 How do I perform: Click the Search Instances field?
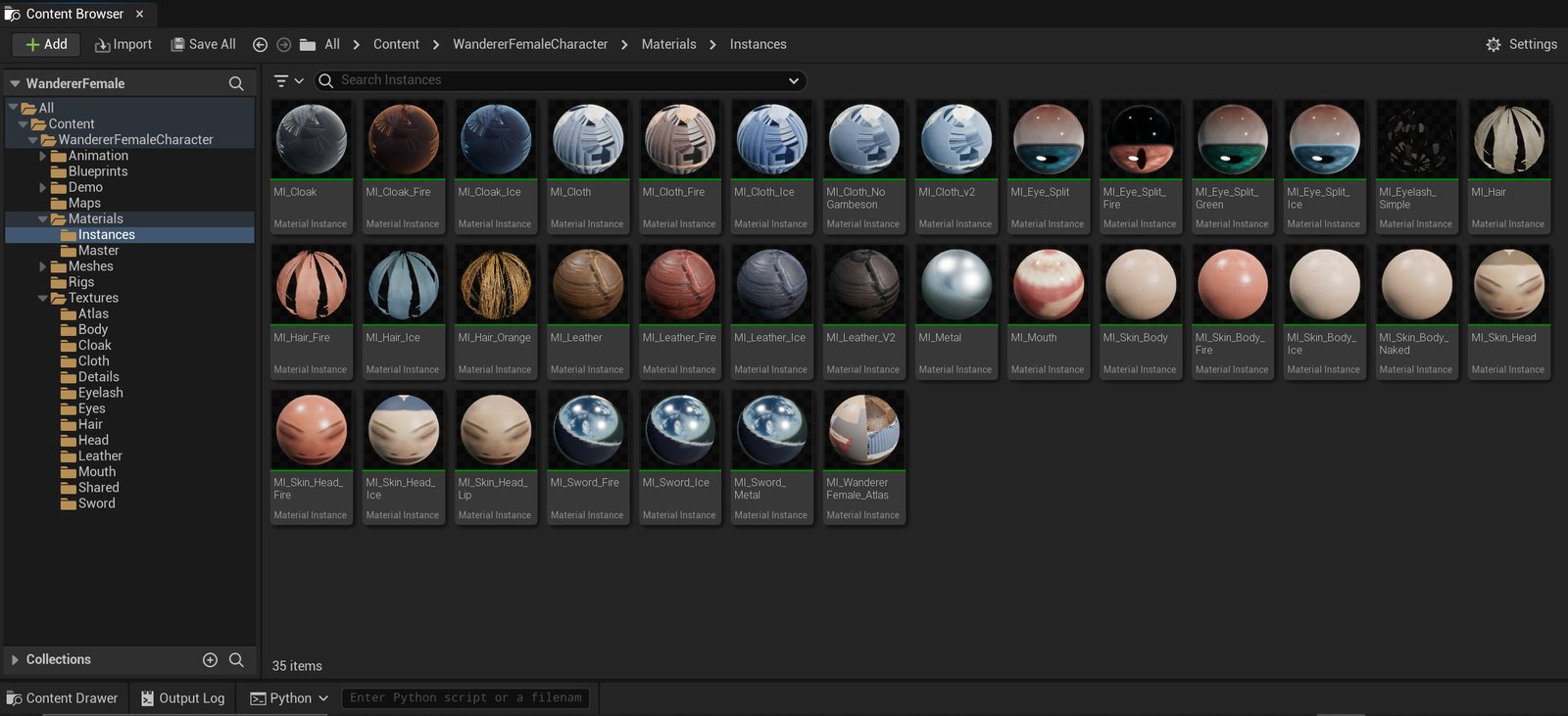pos(561,80)
